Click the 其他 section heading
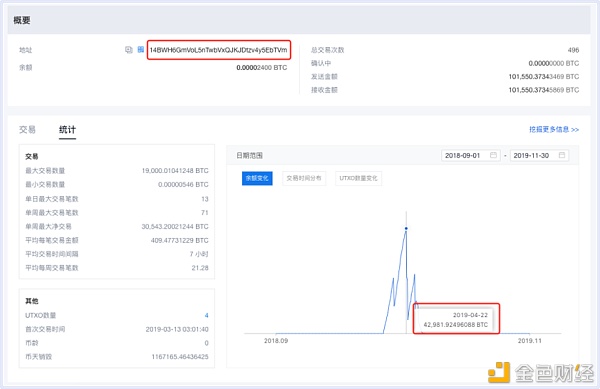Viewport: 600px width, 389px height. point(32,301)
